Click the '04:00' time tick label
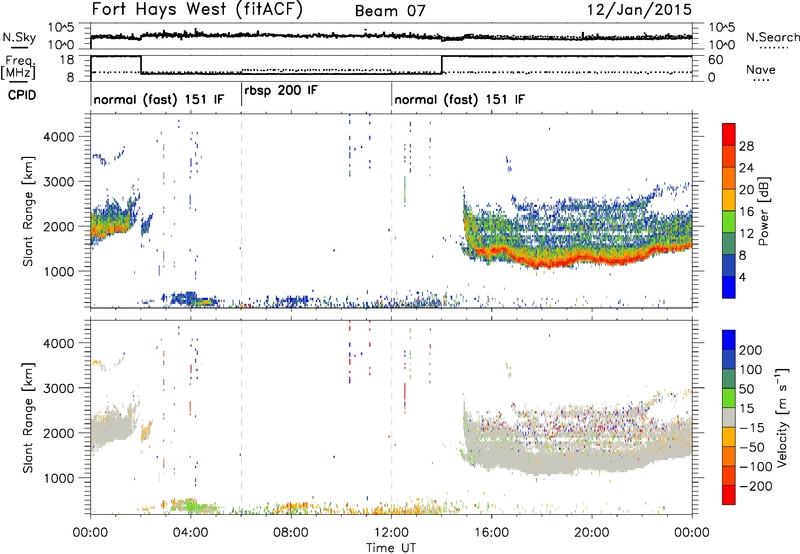Viewport: 800px width, 554px height. (190, 533)
